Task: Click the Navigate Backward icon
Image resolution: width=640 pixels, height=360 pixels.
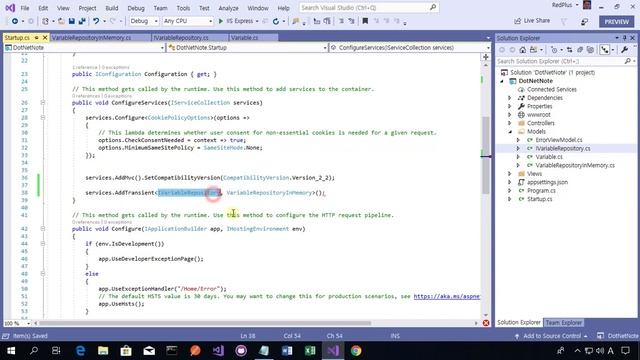Action: click(15, 21)
